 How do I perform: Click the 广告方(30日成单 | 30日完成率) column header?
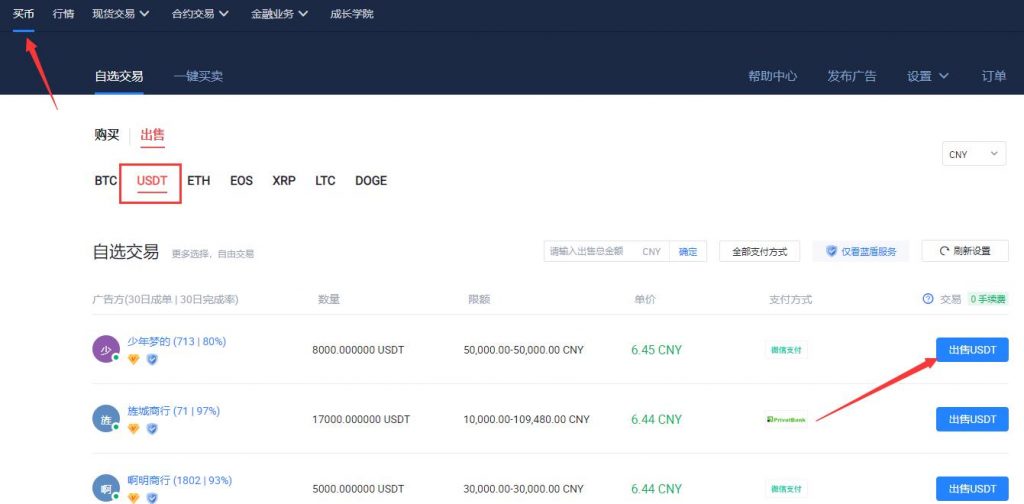(166, 300)
